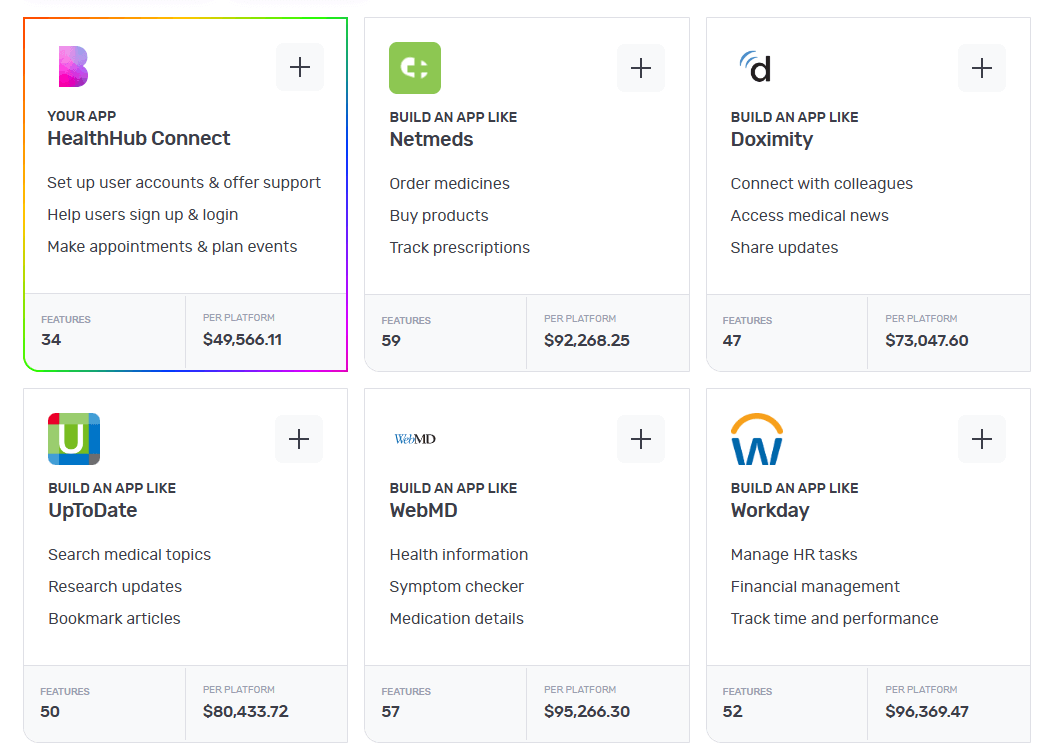Click the $49,566.11 per platform price

point(242,340)
